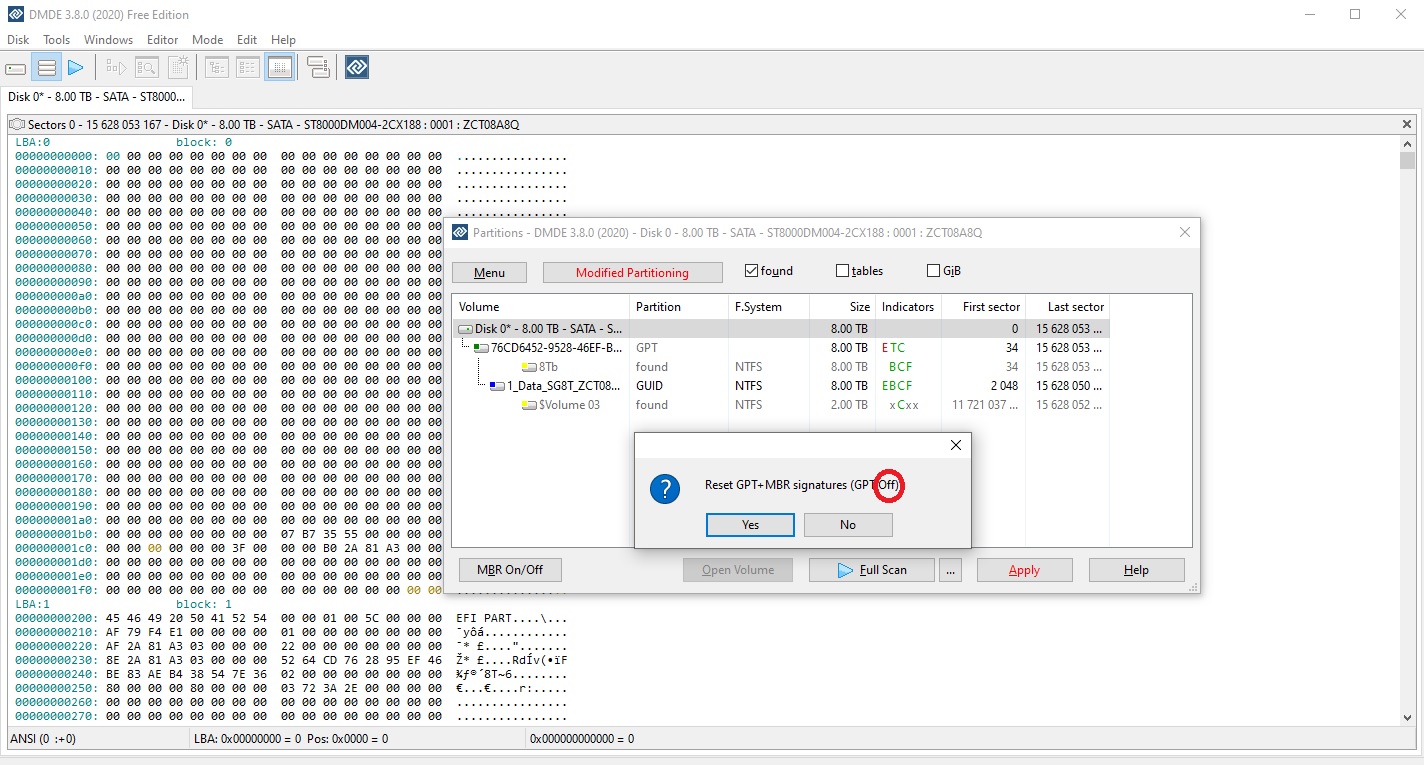
Task: Click the hex editor scrollbar up arrow
Action: [1407, 143]
